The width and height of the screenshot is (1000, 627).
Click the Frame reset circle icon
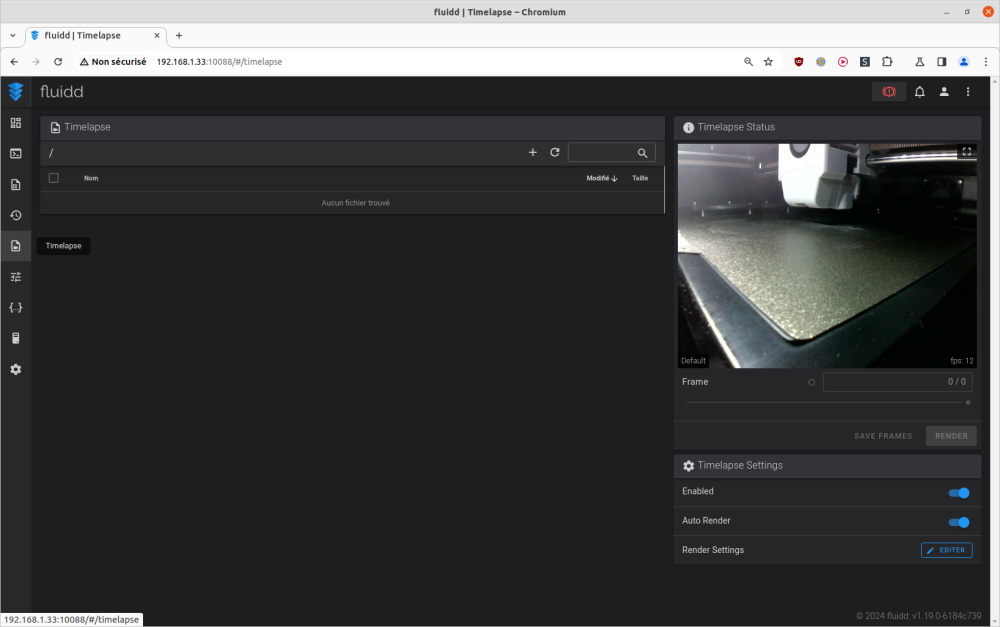point(811,383)
